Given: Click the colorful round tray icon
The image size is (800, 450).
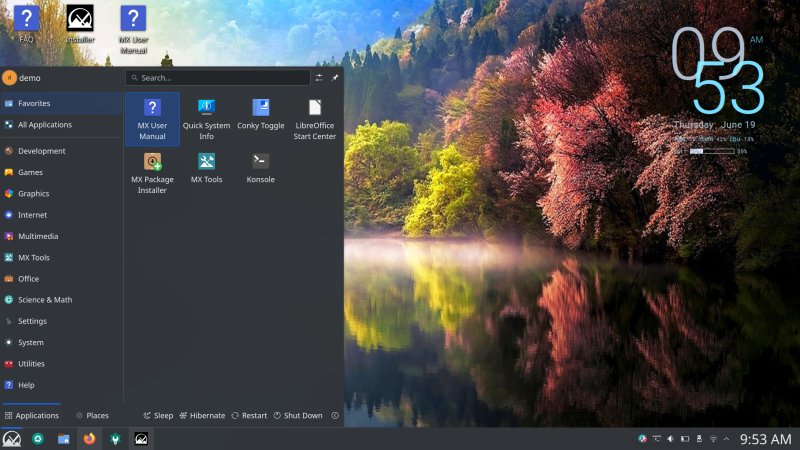Looking at the screenshot, I should (x=642, y=439).
